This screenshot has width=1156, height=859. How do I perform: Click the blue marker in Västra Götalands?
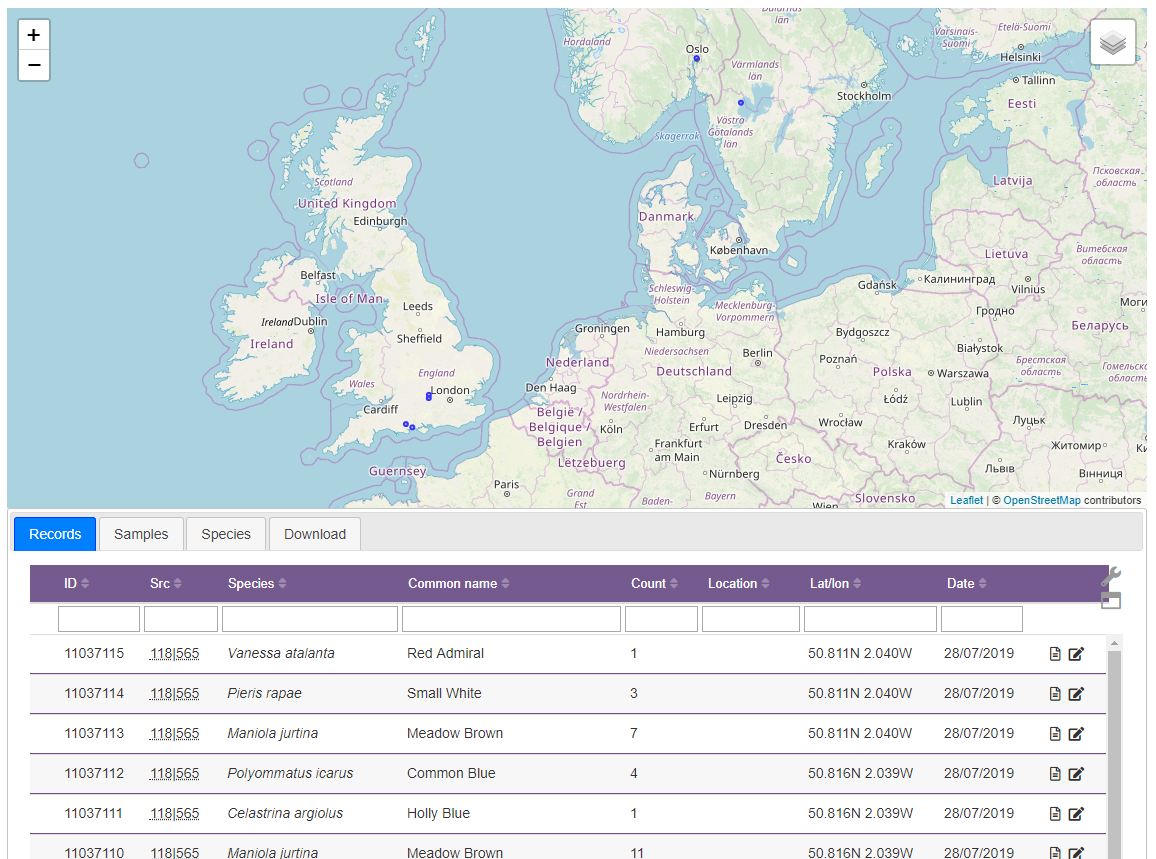pyautogui.click(x=741, y=102)
